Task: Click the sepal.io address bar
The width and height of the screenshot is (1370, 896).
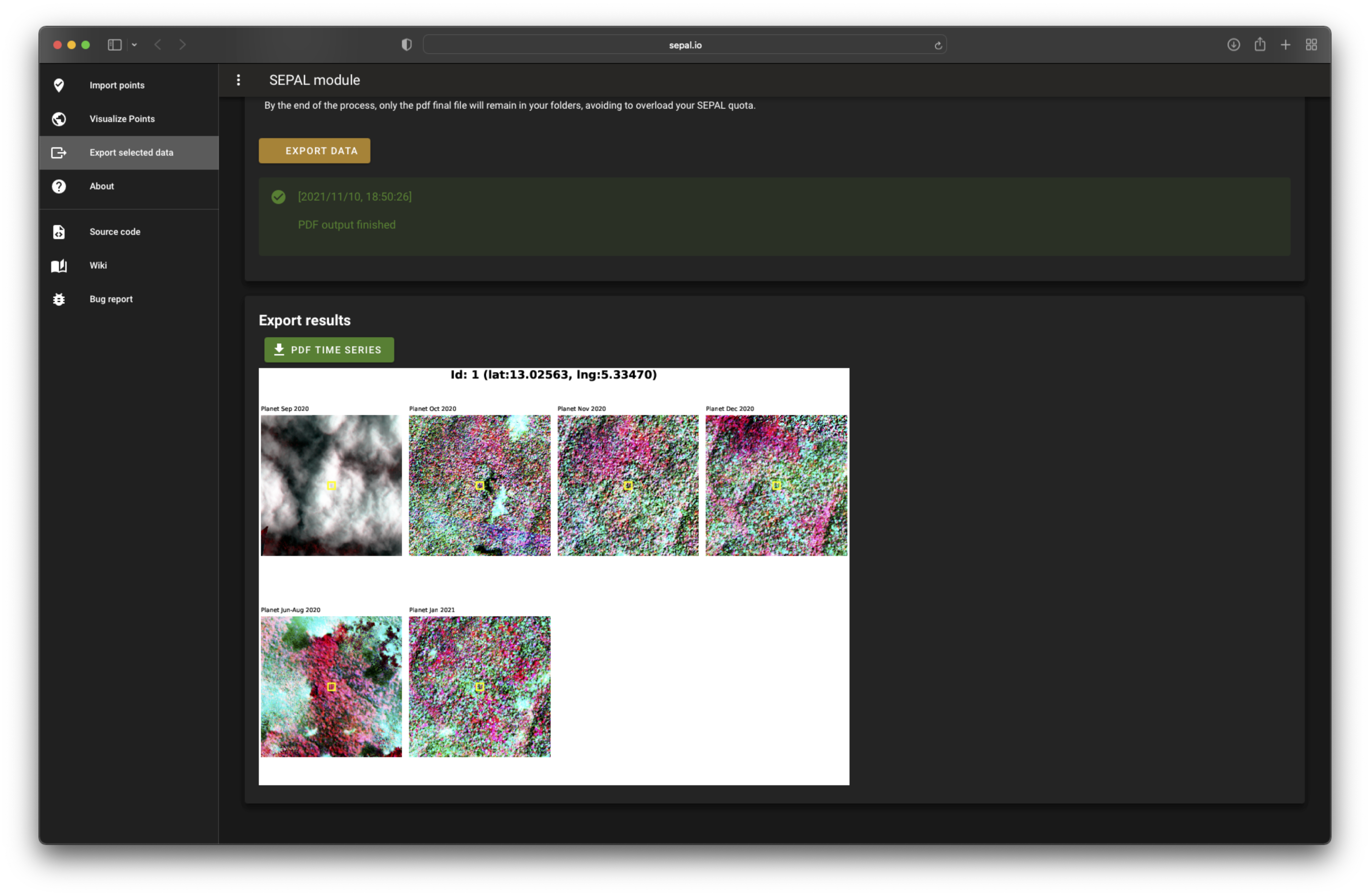Action: (684, 45)
